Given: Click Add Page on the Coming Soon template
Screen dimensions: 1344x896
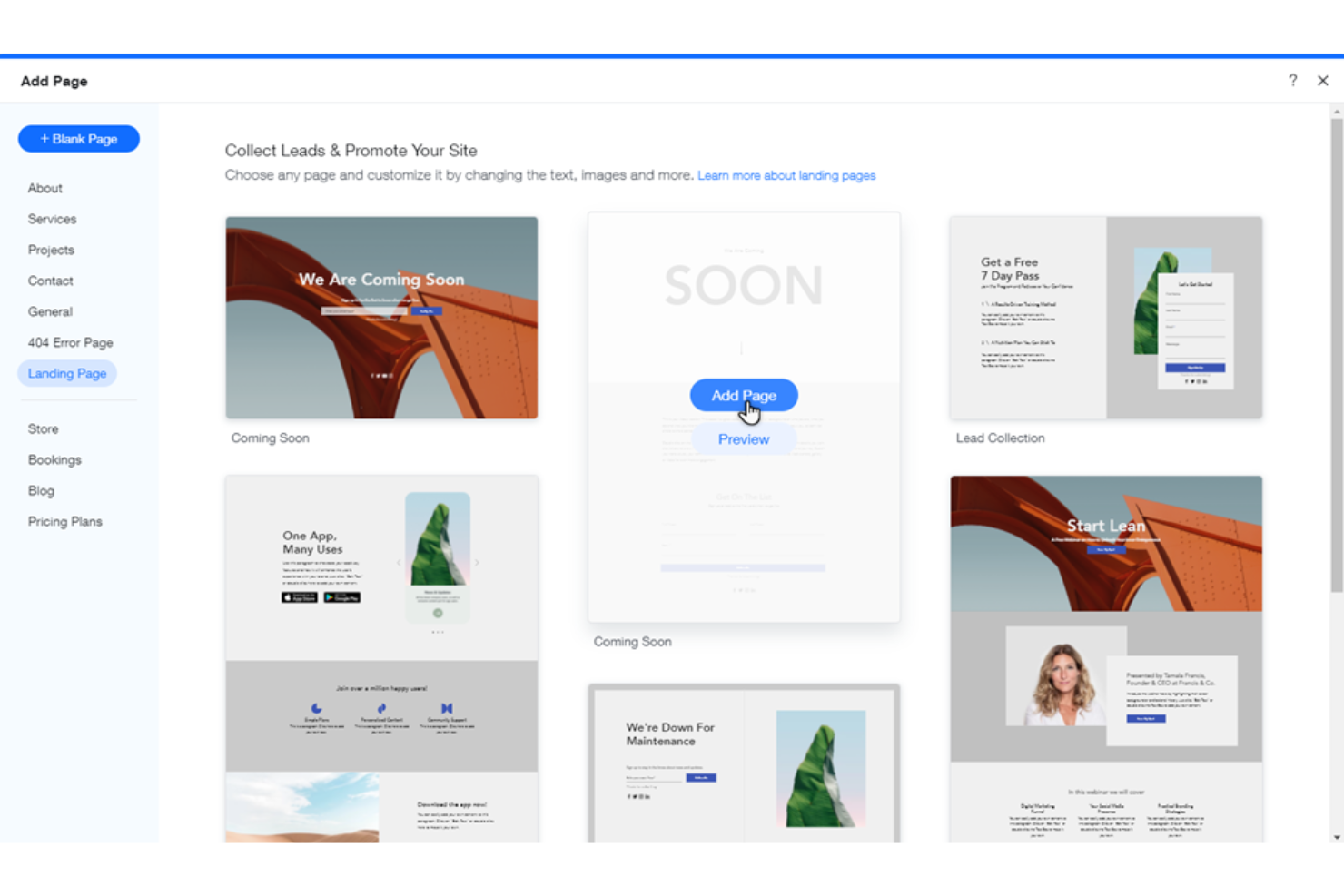Looking at the screenshot, I should pyautogui.click(x=743, y=395).
